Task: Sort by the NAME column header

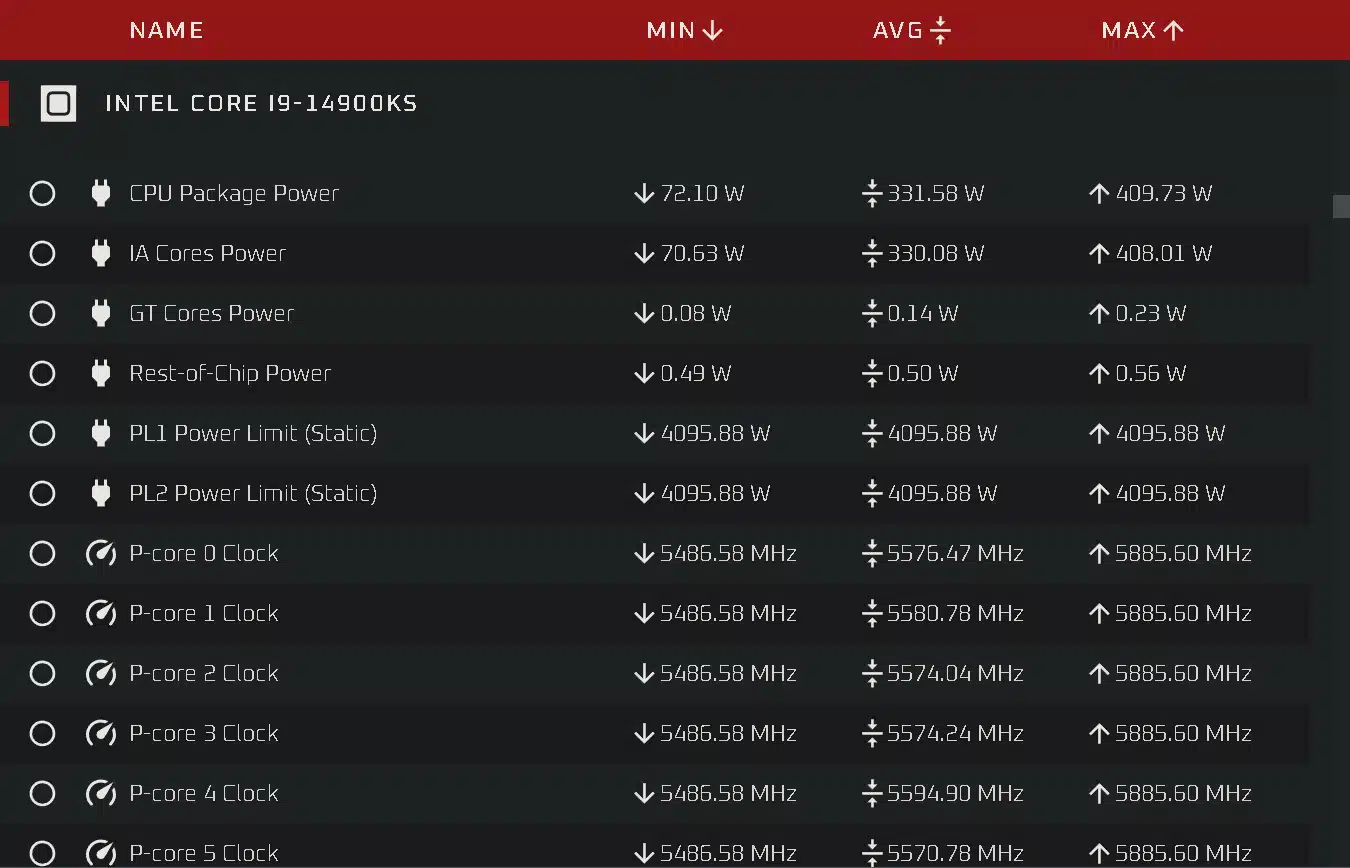Action: (x=166, y=30)
